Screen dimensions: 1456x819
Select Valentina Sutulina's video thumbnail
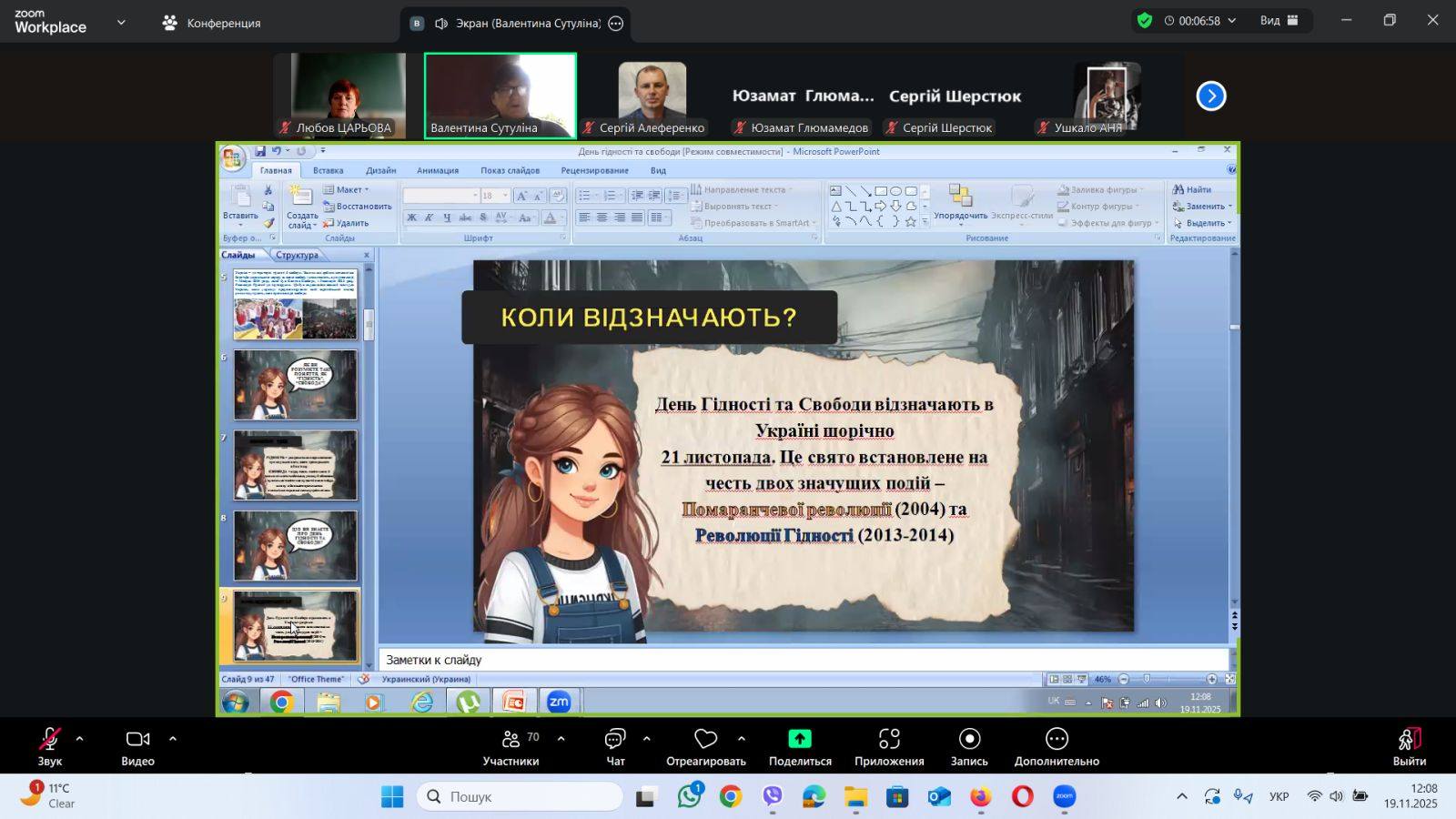click(500, 96)
